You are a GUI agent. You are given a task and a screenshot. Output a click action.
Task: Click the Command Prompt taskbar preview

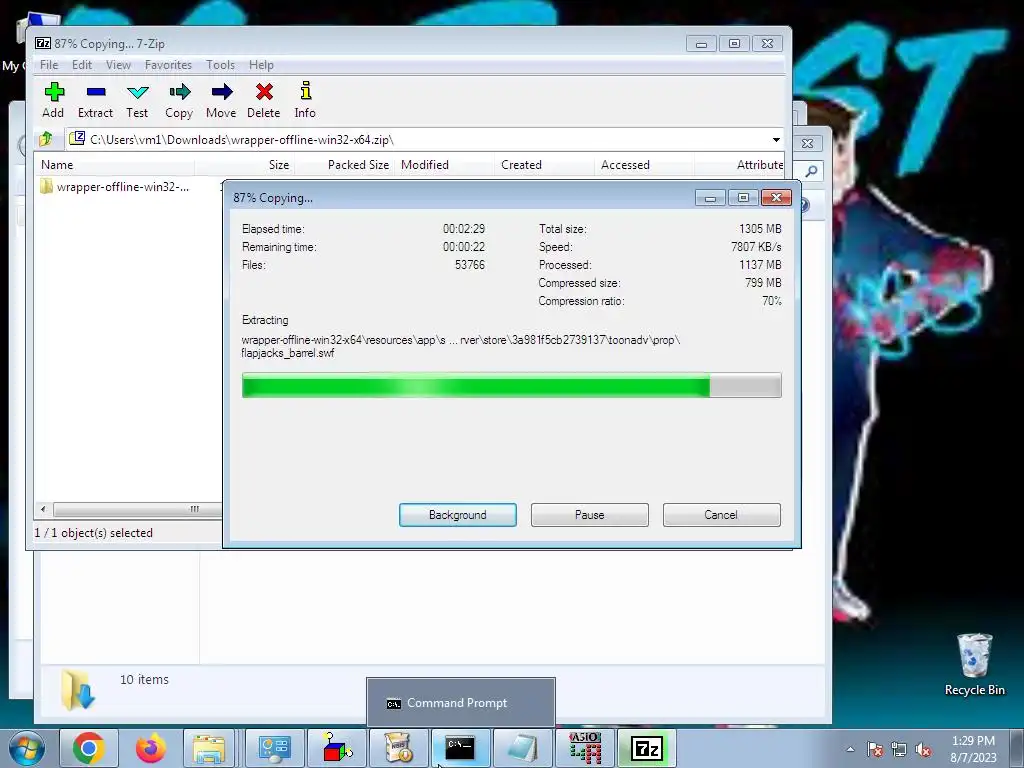461,703
